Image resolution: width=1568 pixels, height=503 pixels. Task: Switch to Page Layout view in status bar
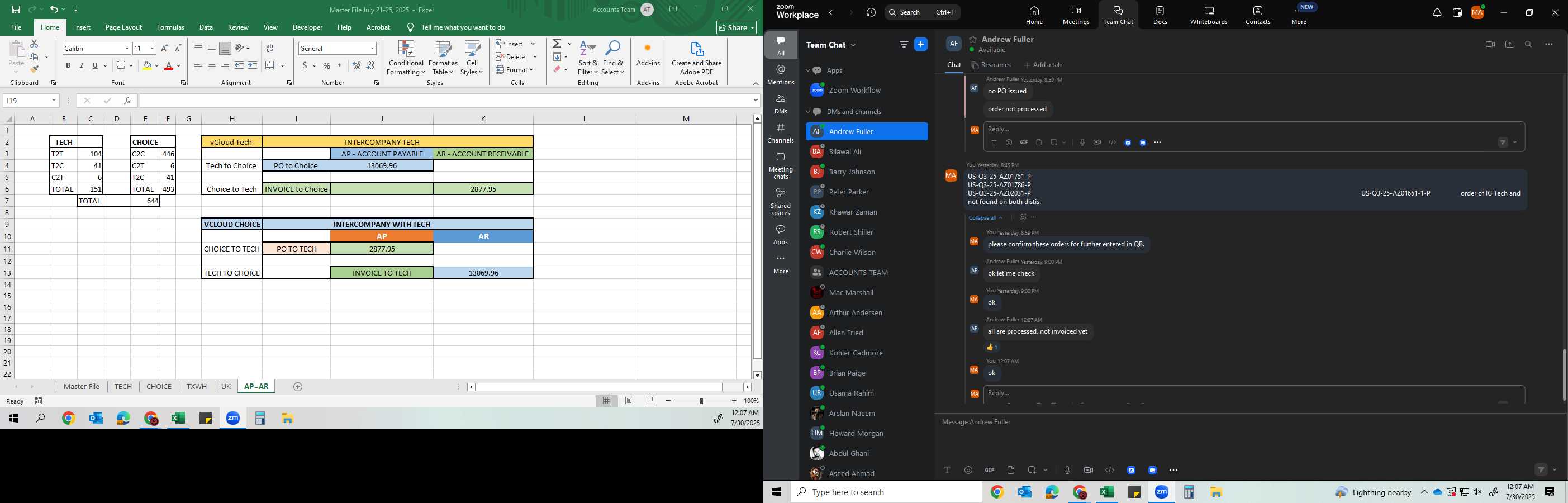click(x=629, y=401)
